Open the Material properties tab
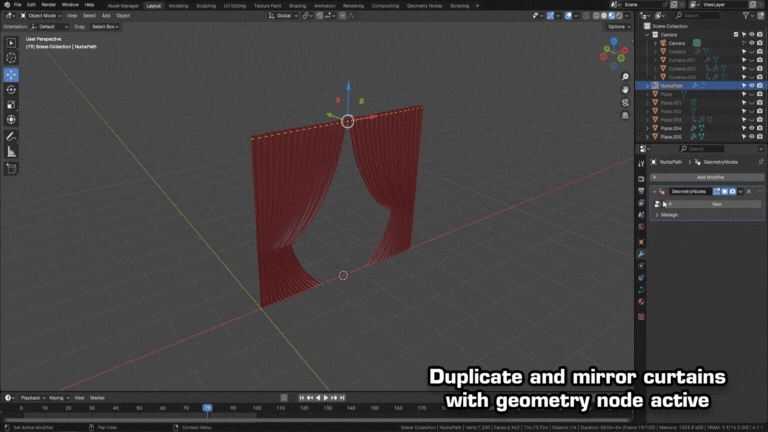The height and width of the screenshot is (432, 768). pos(641,302)
